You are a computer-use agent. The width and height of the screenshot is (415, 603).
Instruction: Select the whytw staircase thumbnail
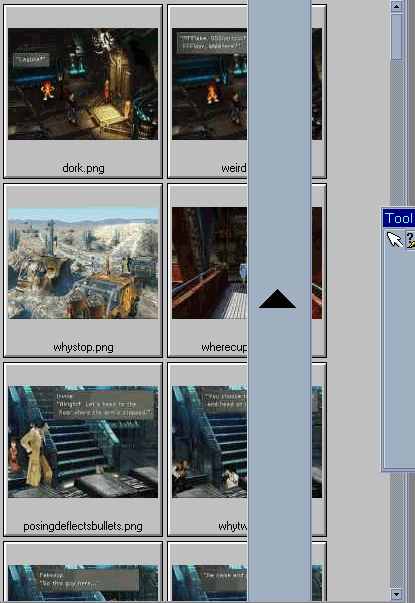click(x=209, y=442)
